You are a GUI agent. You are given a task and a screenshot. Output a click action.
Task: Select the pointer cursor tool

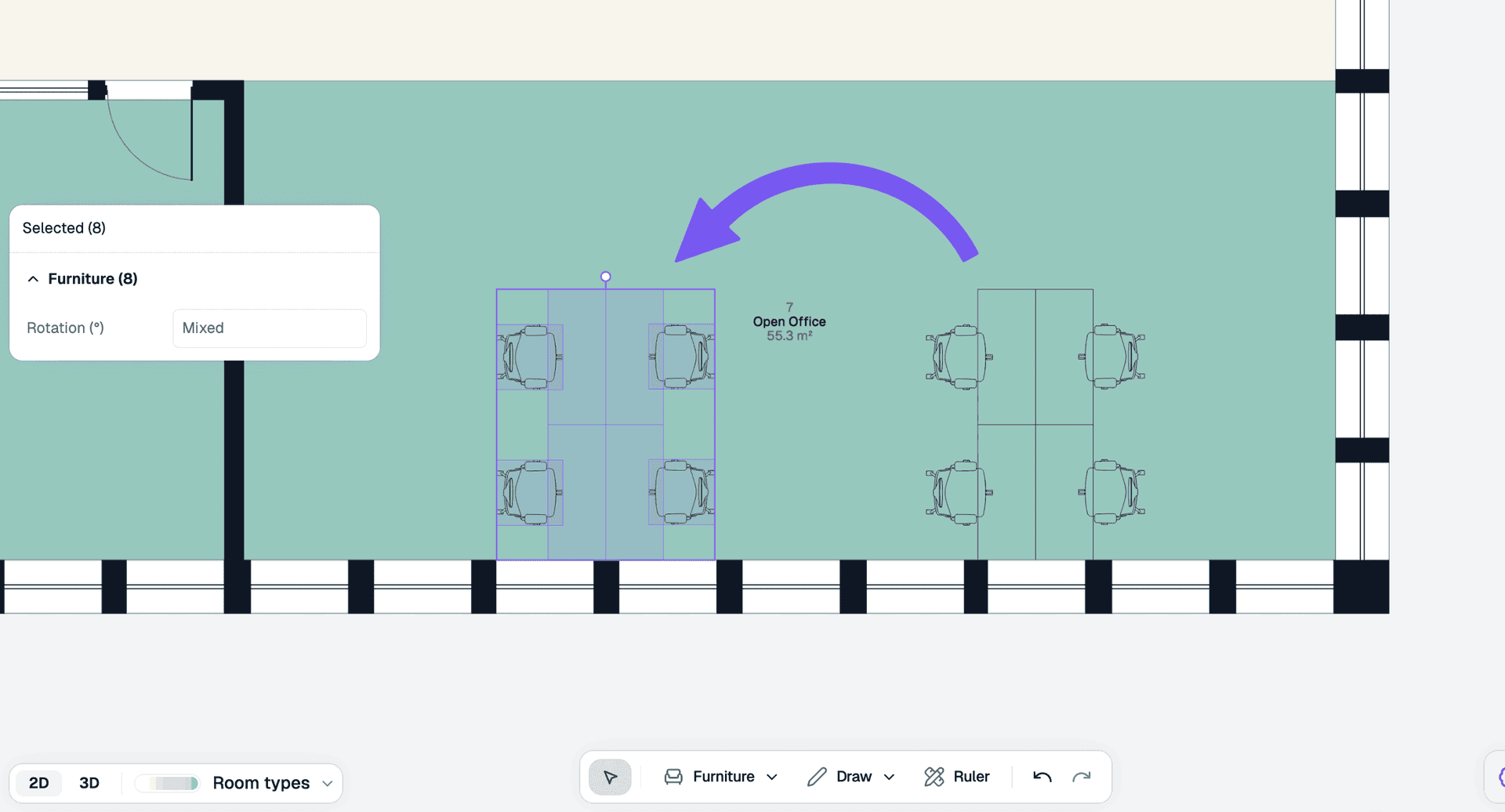(610, 777)
